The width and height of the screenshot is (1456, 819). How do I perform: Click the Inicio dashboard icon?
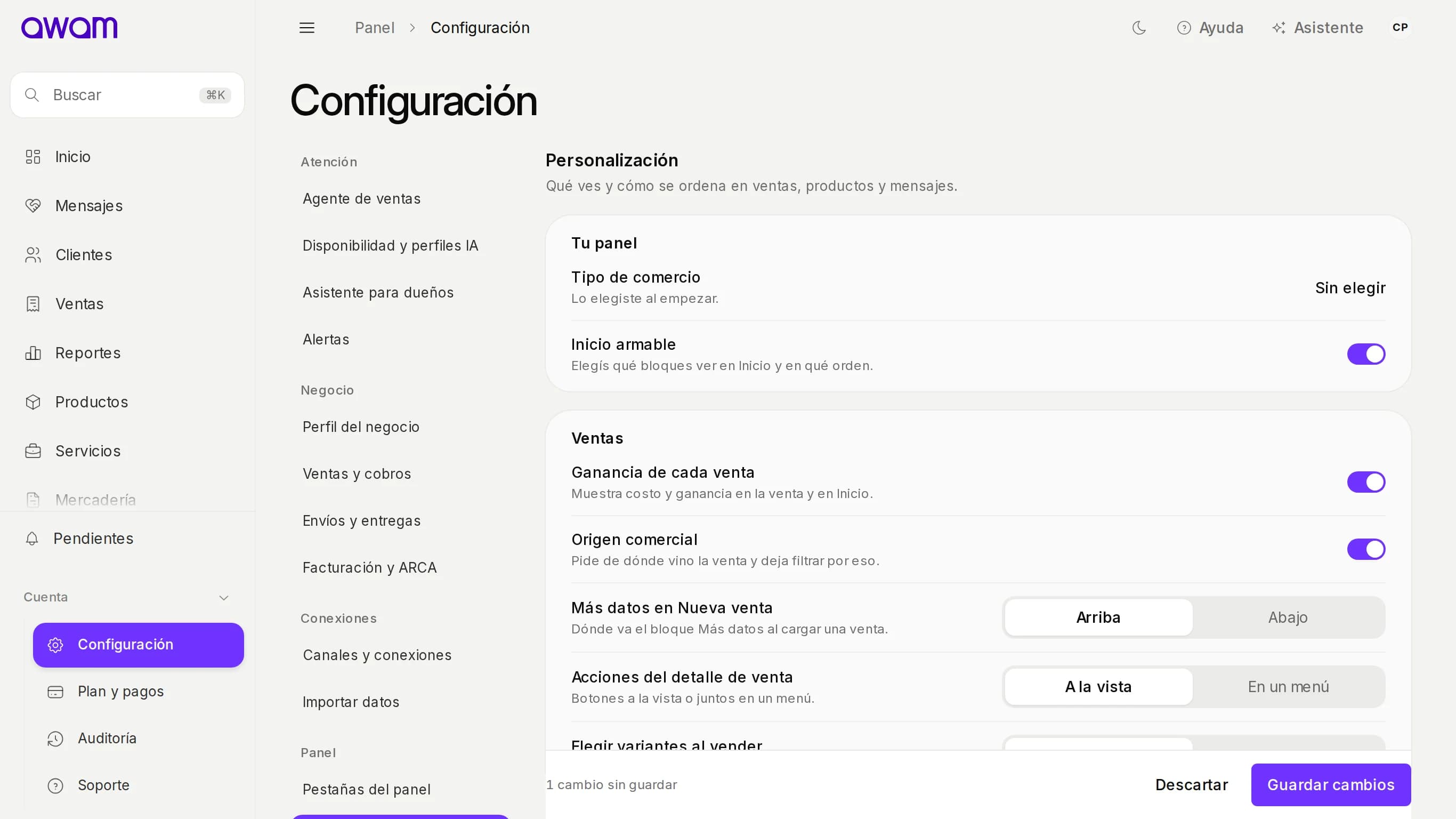click(x=33, y=157)
